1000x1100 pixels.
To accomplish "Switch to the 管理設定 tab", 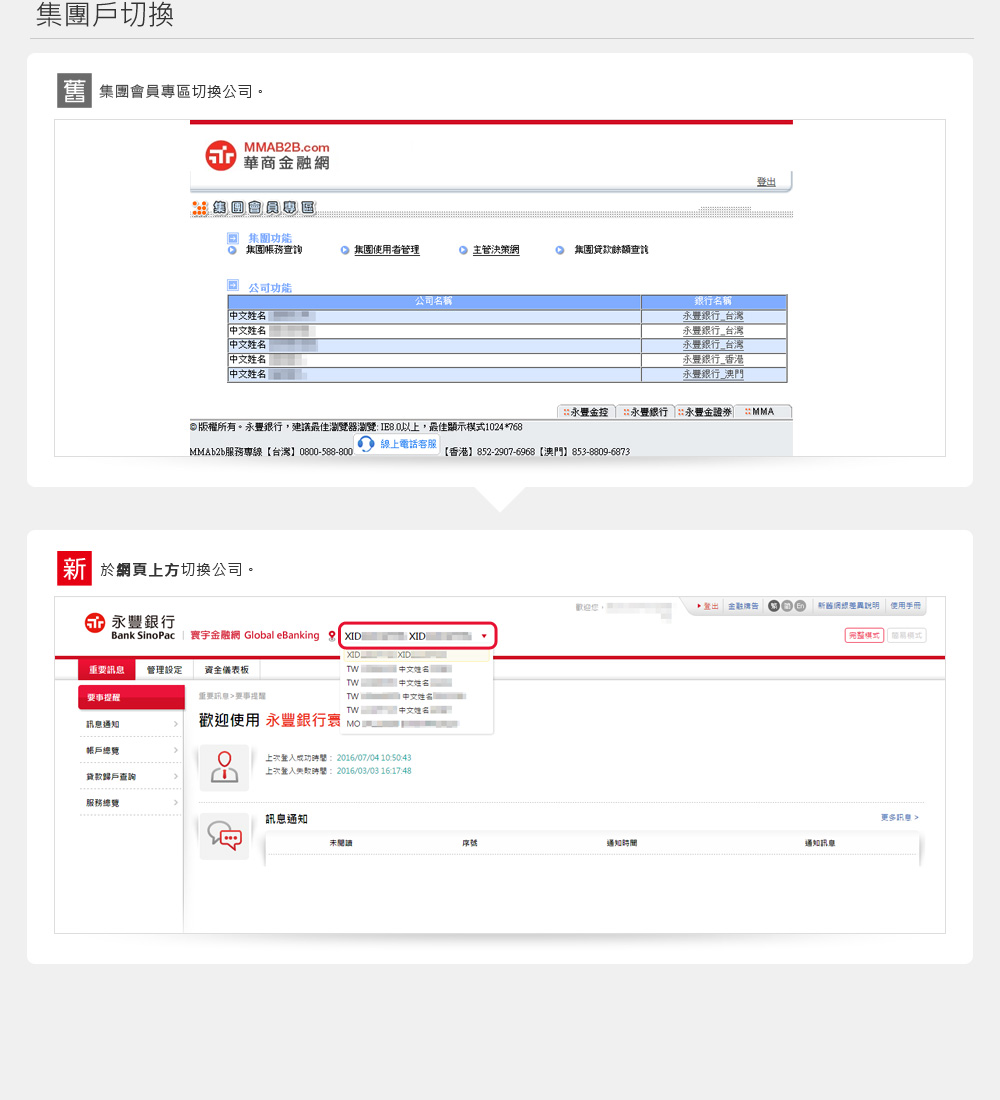I will [x=164, y=669].
